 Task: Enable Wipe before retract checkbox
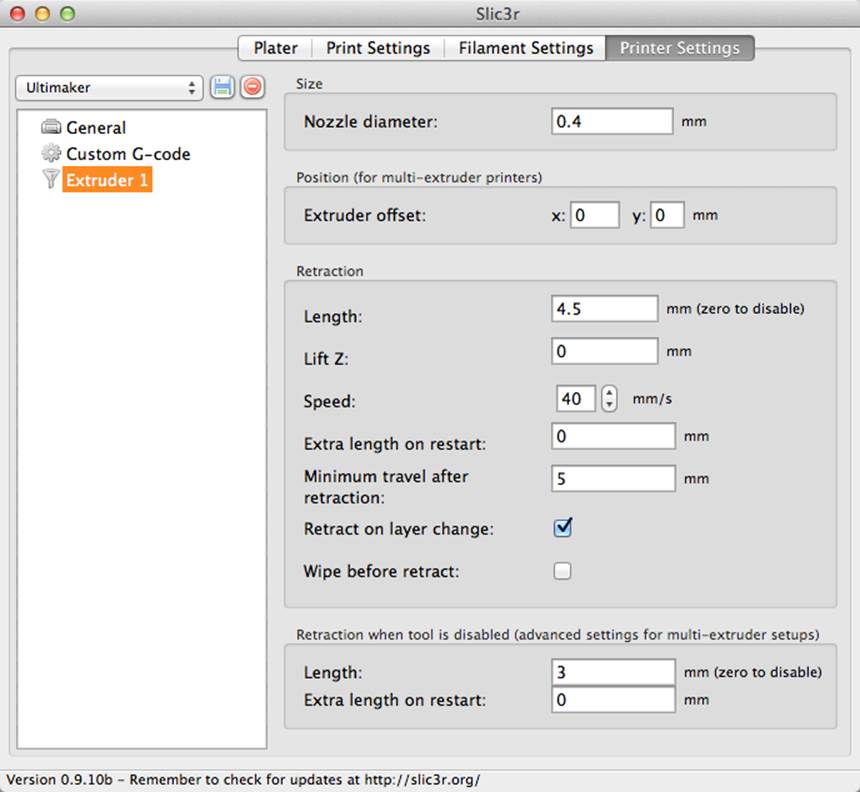562,570
